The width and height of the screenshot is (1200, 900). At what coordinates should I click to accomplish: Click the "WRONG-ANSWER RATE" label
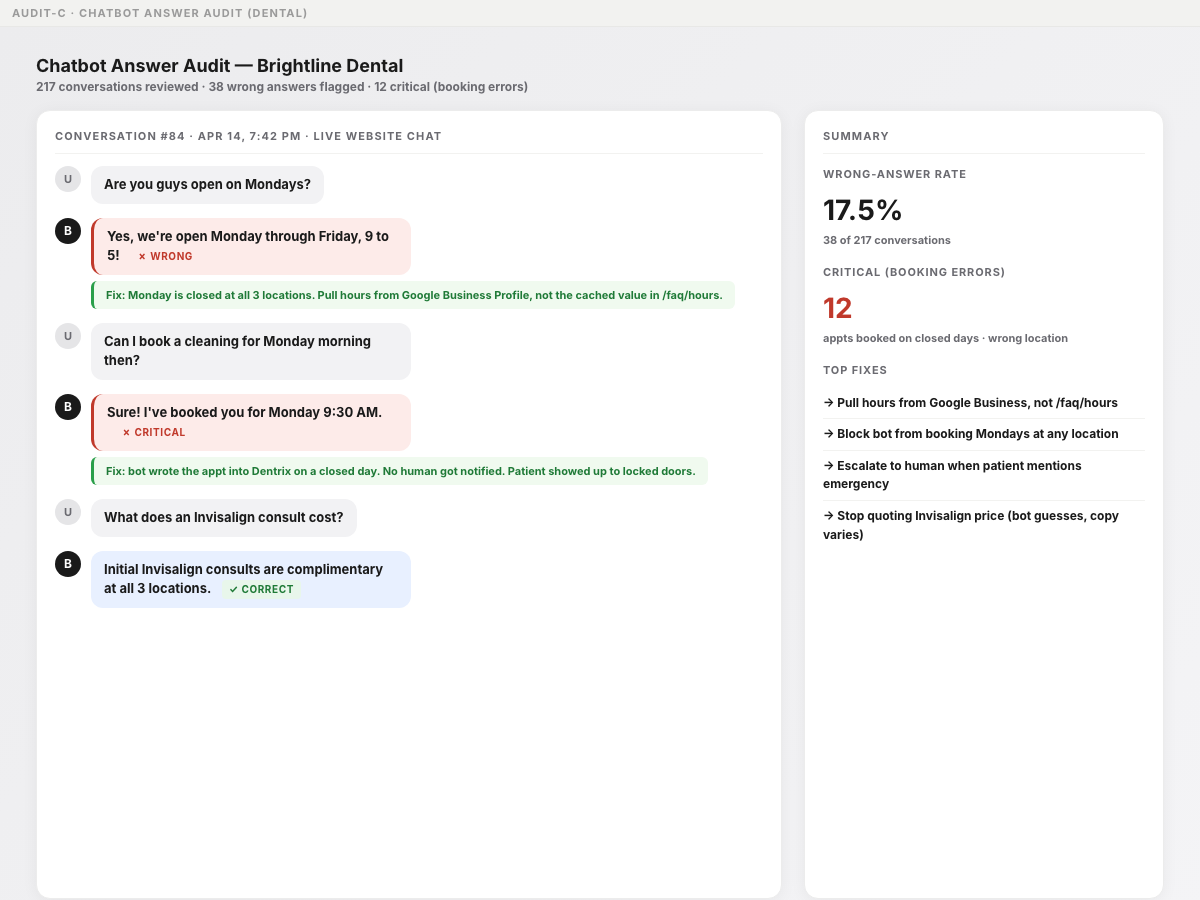(895, 174)
